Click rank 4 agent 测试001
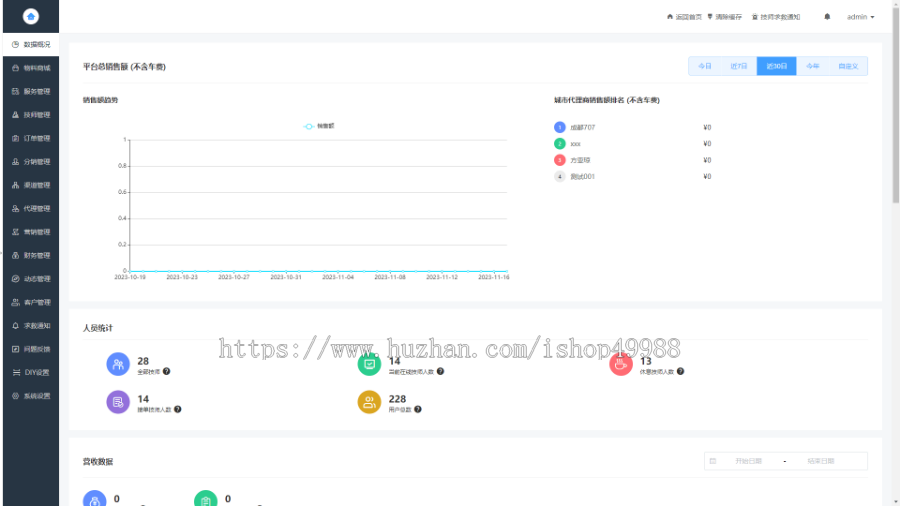The width and height of the screenshot is (900, 506). [583, 177]
